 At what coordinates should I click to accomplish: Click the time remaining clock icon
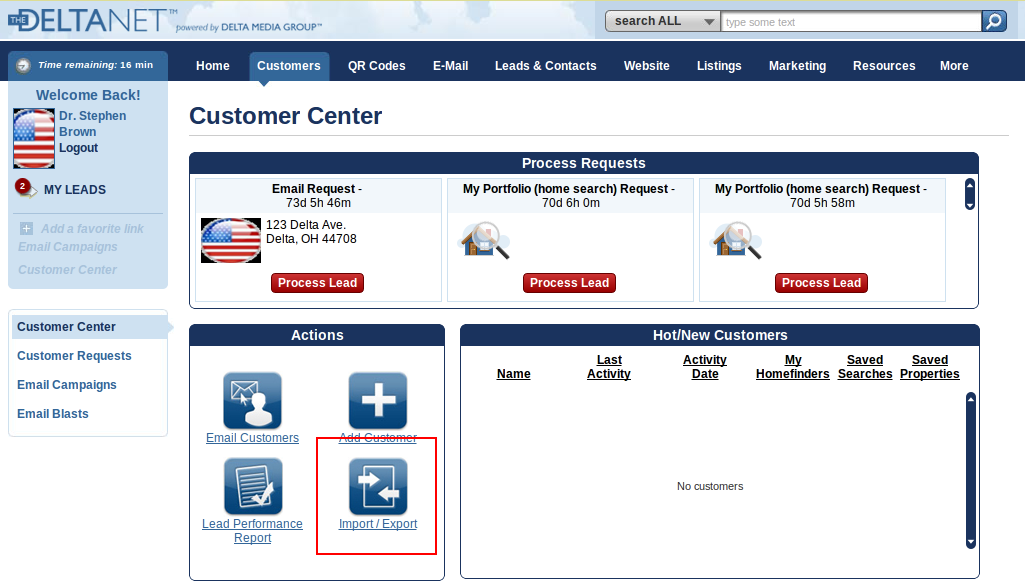coord(24,65)
